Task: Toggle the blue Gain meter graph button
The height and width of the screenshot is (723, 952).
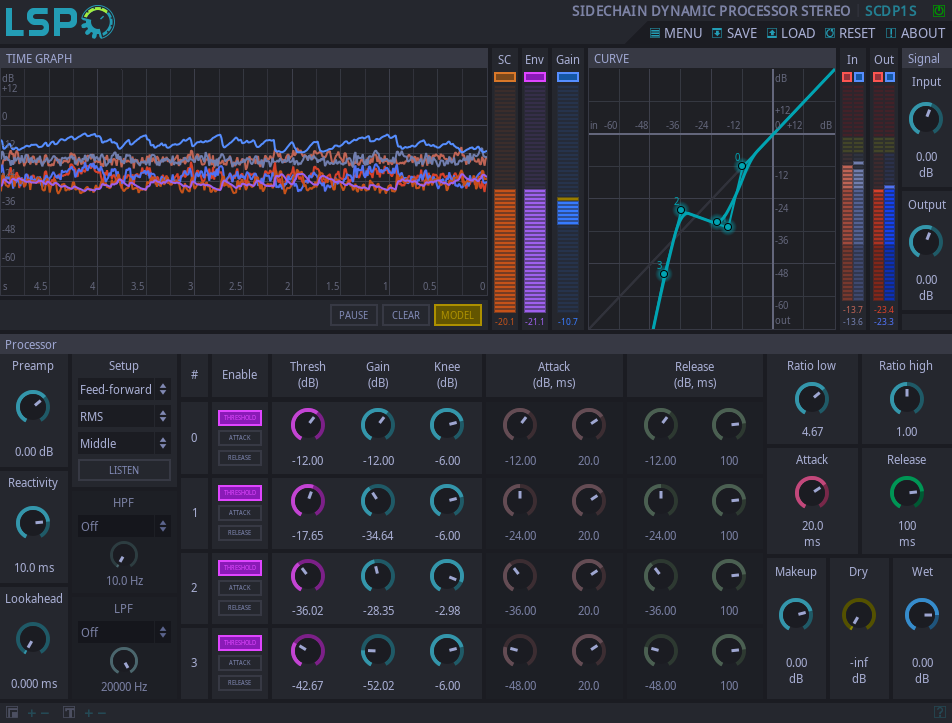Action: click(568, 77)
